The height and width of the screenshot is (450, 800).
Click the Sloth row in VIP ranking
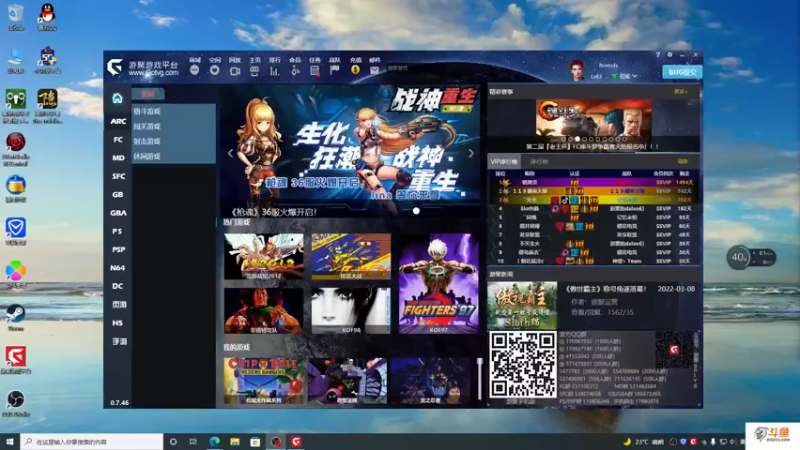tap(593, 209)
